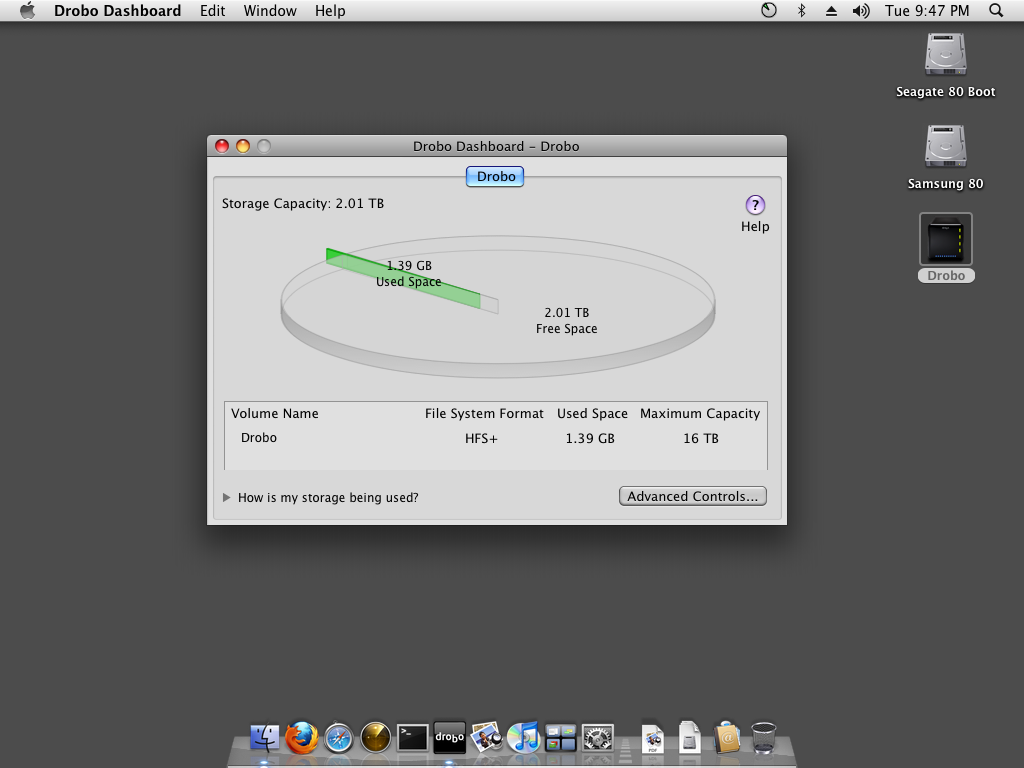Open Preview from the Dock
Image resolution: width=1024 pixels, height=768 pixels.
487,738
